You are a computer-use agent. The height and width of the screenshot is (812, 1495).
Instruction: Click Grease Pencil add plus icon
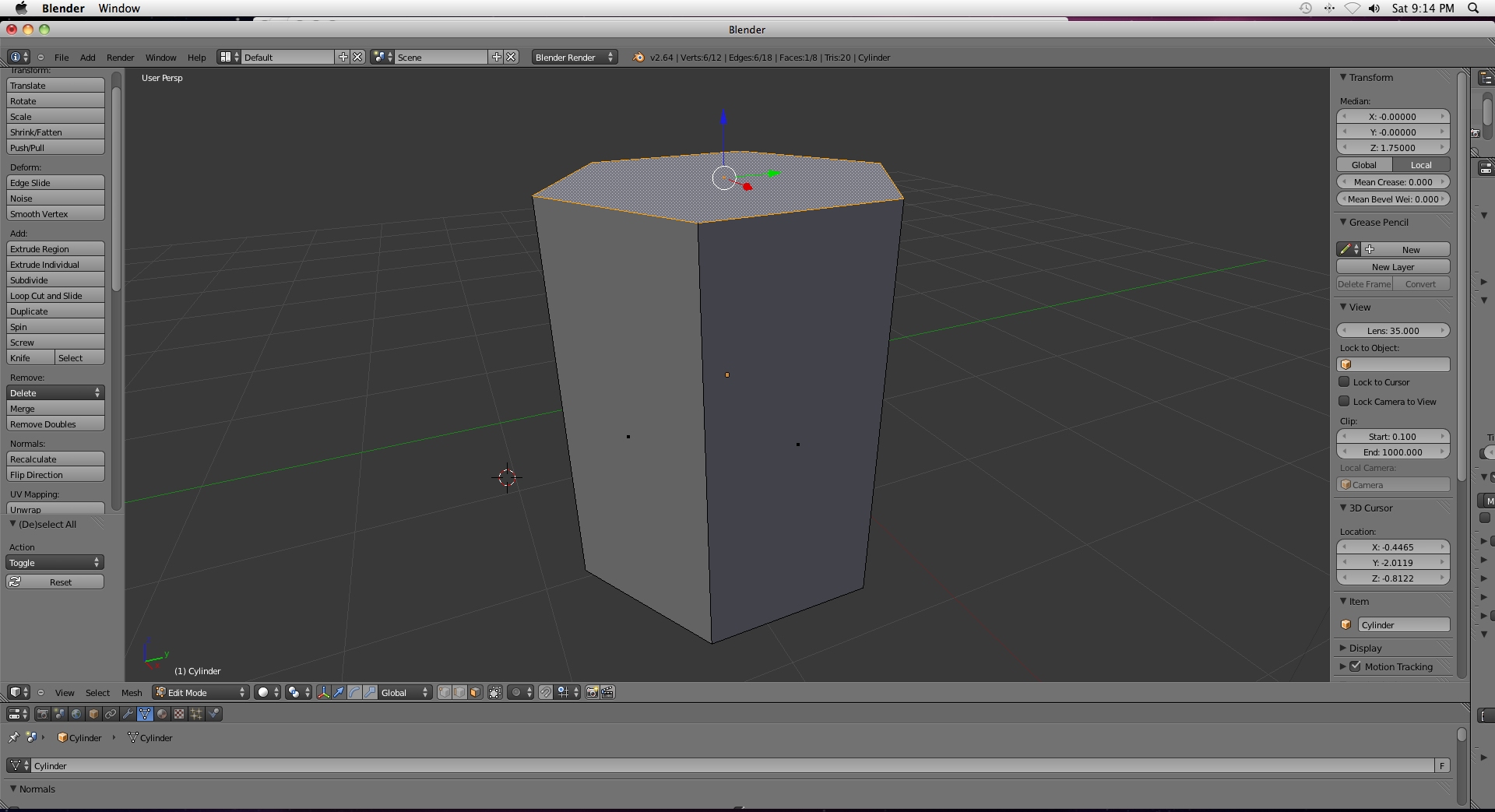click(1370, 249)
